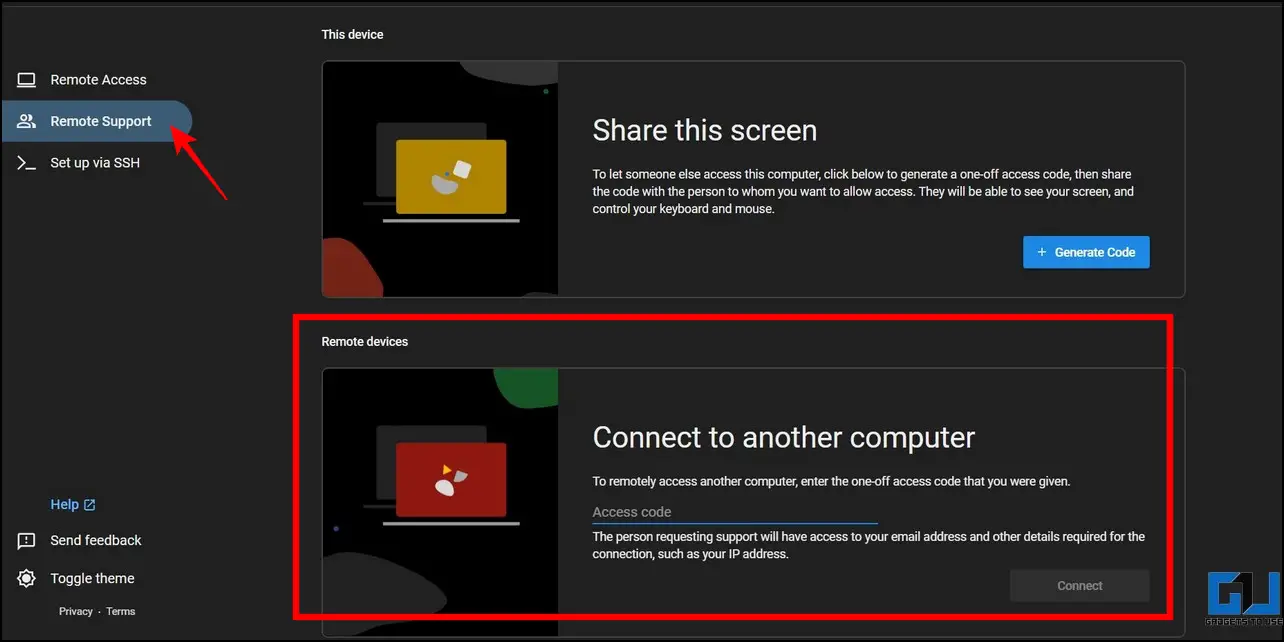Focus the Access code input field
Viewport: 1284px width, 642px height.
pyautogui.click(x=735, y=512)
